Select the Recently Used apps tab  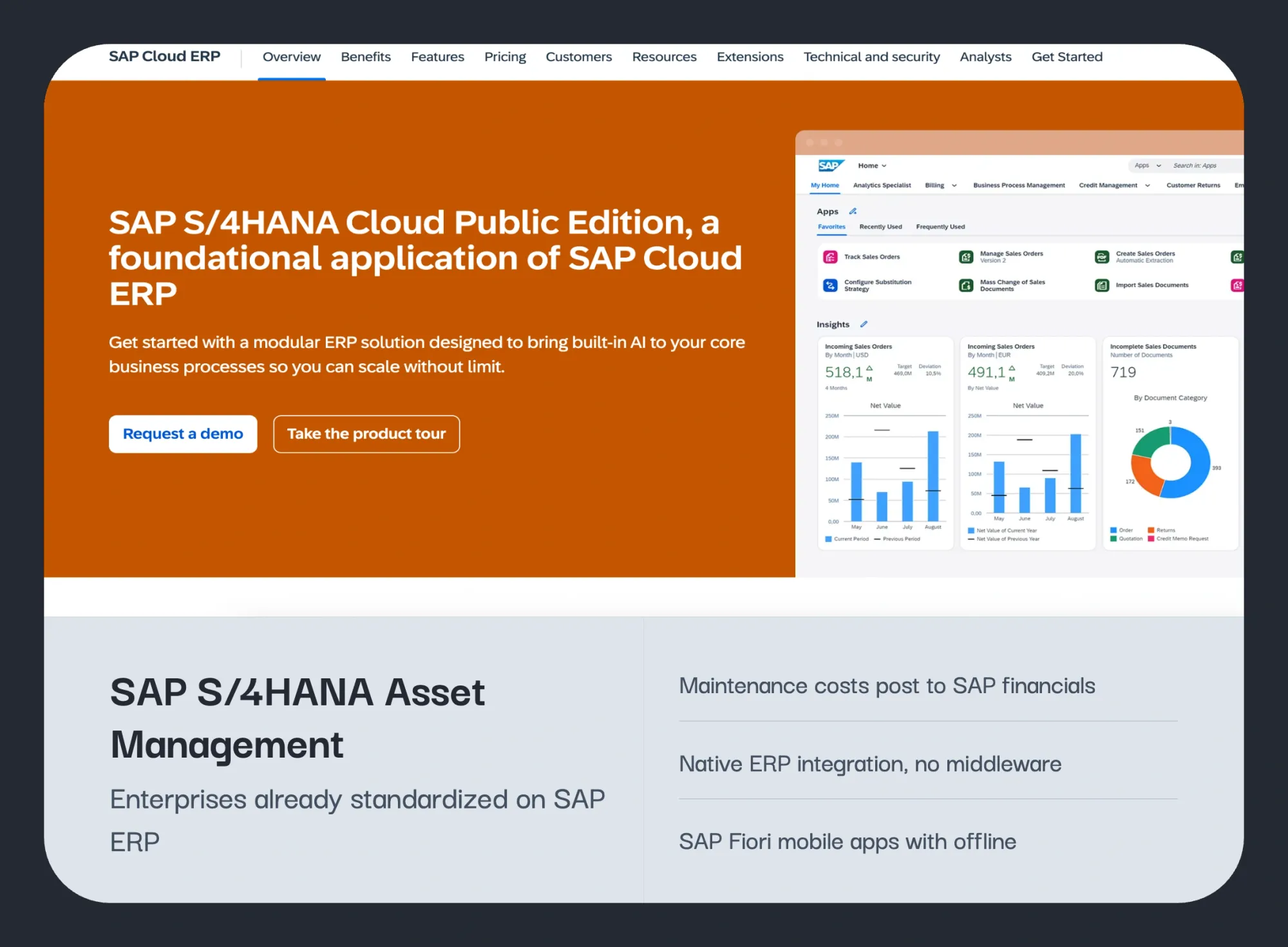coord(880,227)
